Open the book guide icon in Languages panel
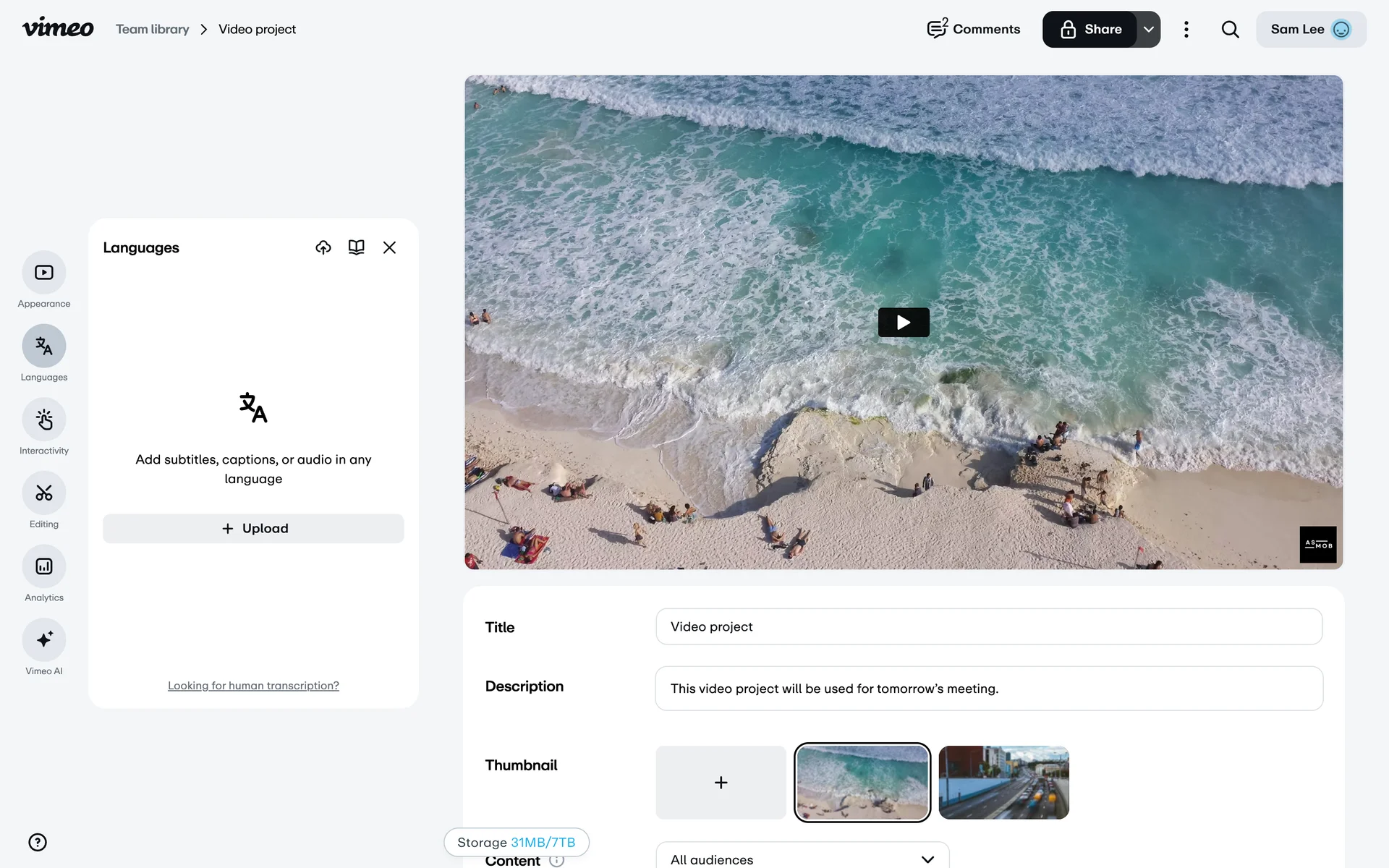This screenshot has width=1389, height=868. (356, 247)
